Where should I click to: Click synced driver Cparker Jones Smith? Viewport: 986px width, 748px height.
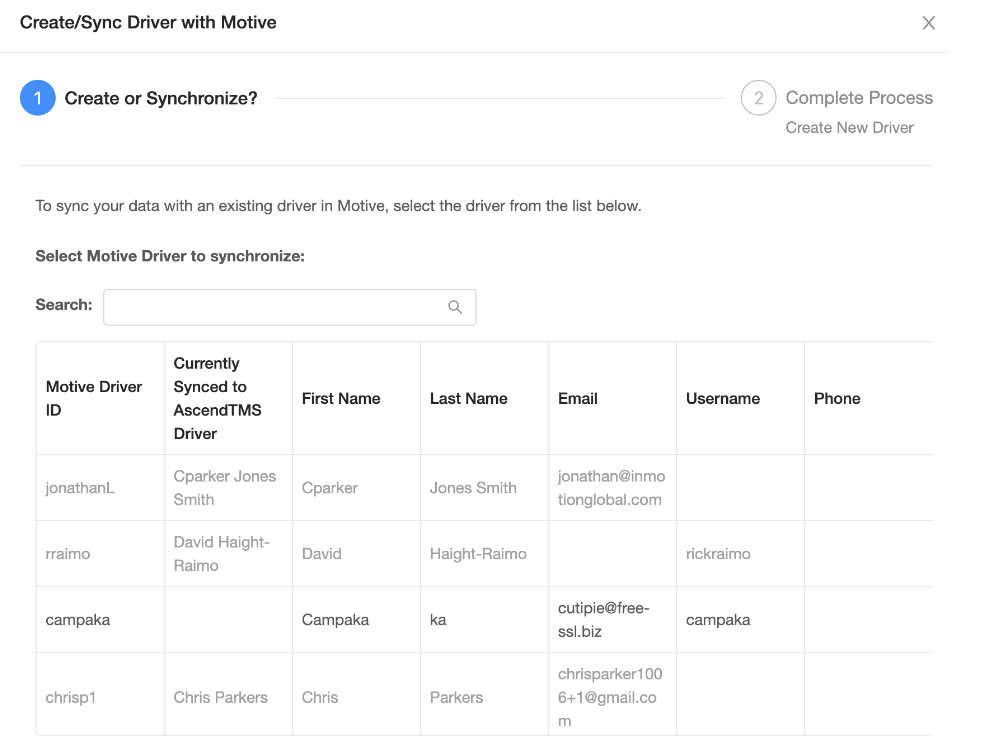click(x=224, y=488)
